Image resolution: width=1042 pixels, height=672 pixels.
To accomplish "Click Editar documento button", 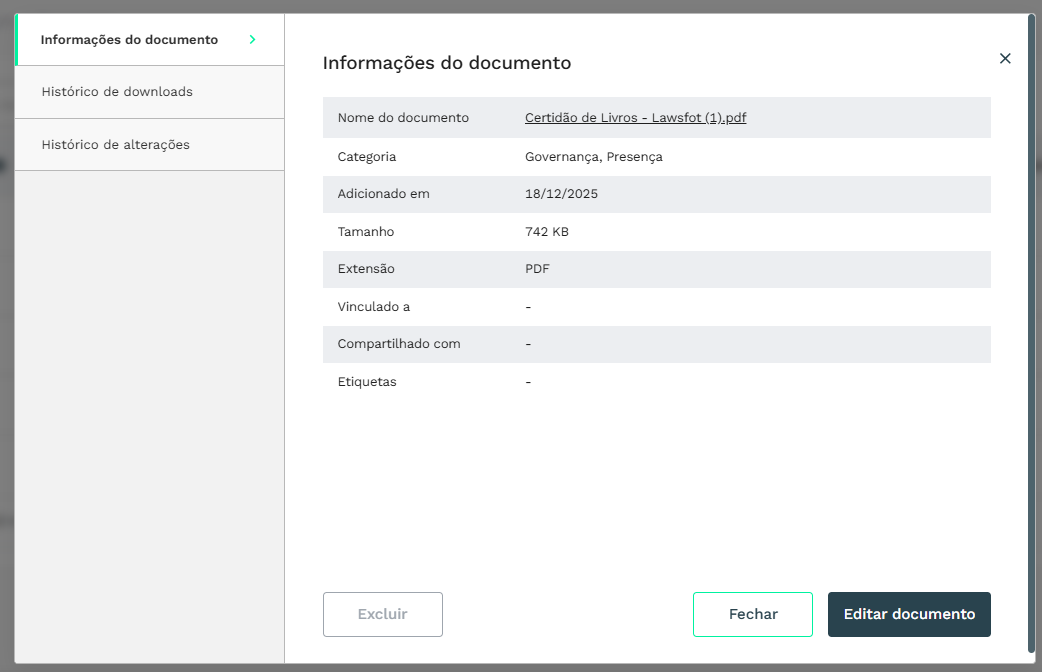I will tap(908, 614).
